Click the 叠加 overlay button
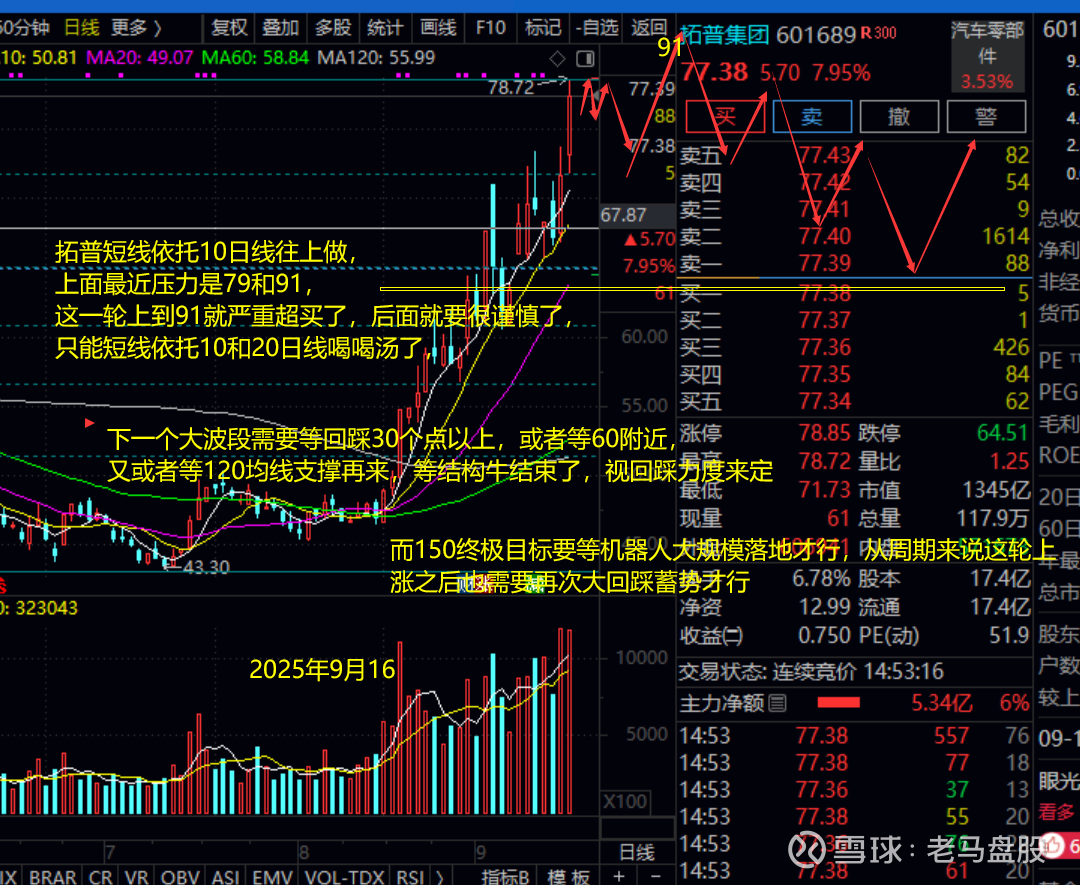Viewport: 1080px width, 885px height. click(x=280, y=28)
